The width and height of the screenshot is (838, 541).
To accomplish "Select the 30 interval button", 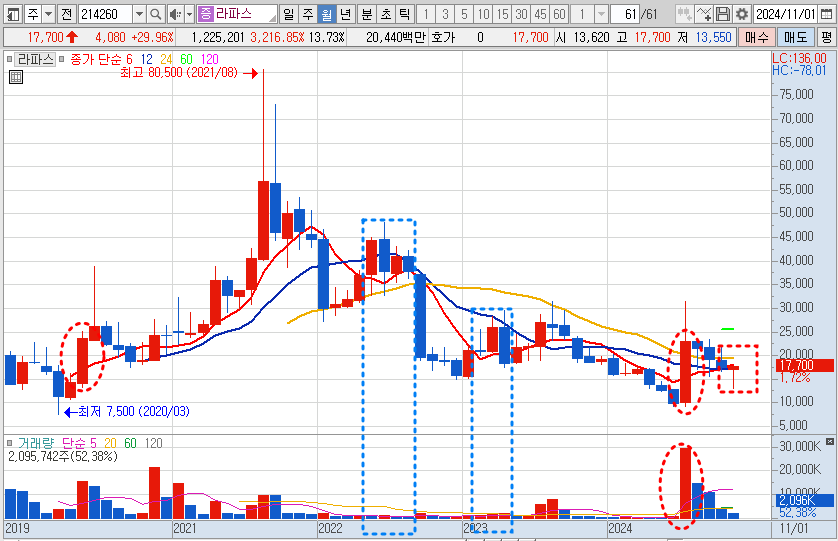I will pyautogui.click(x=522, y=14).
